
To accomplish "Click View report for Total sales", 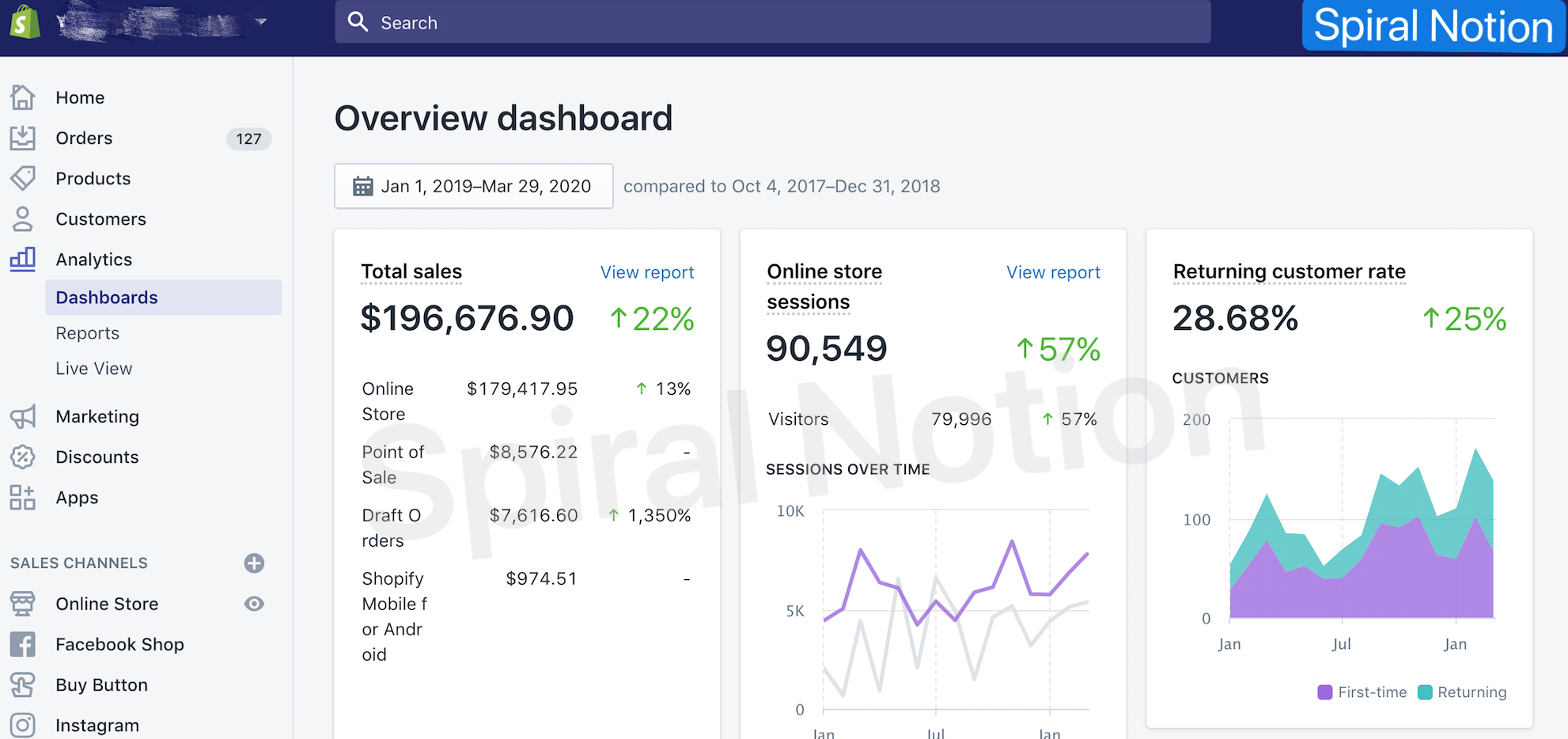I will 647,272.
